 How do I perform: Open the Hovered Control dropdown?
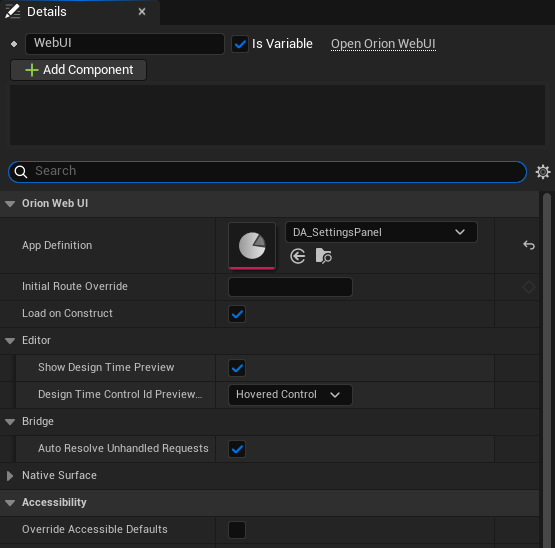pos(290,395)
